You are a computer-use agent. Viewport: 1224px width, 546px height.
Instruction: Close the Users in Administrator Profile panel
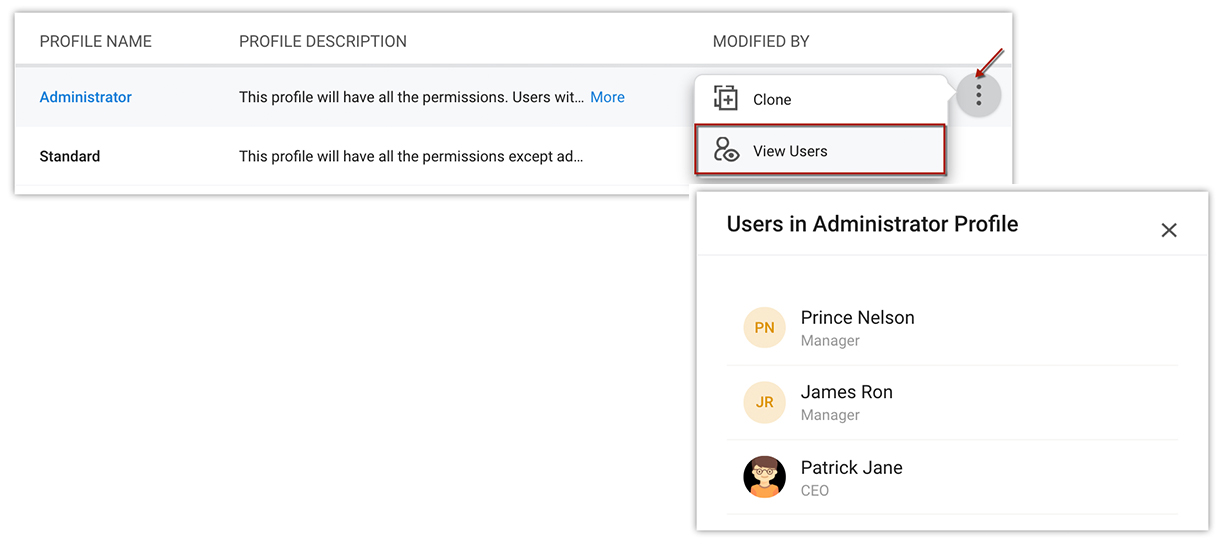click(1168, 230)
